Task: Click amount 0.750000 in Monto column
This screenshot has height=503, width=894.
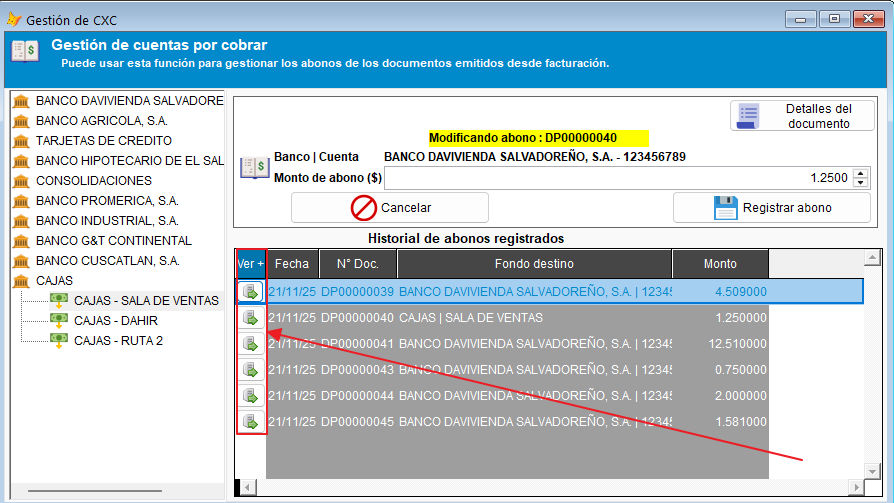Action: click(x=741, y=370)
